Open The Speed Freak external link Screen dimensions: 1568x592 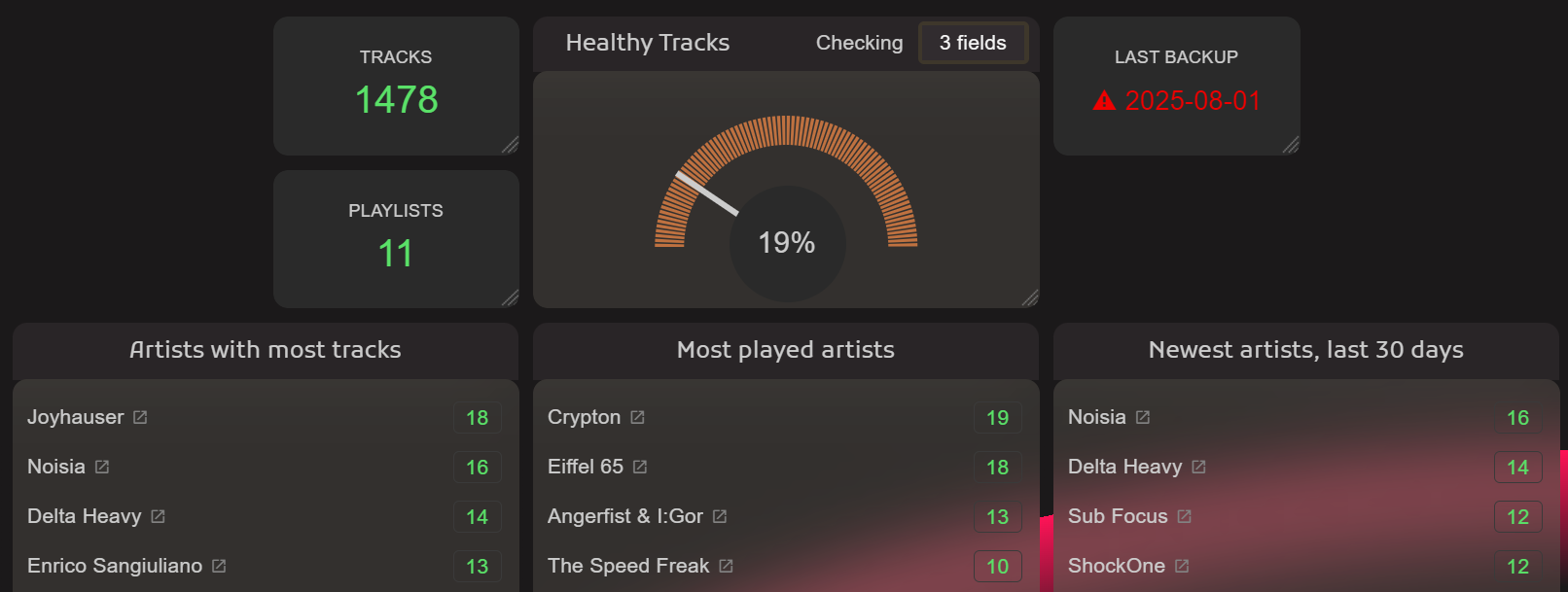[x=724, y=565]
